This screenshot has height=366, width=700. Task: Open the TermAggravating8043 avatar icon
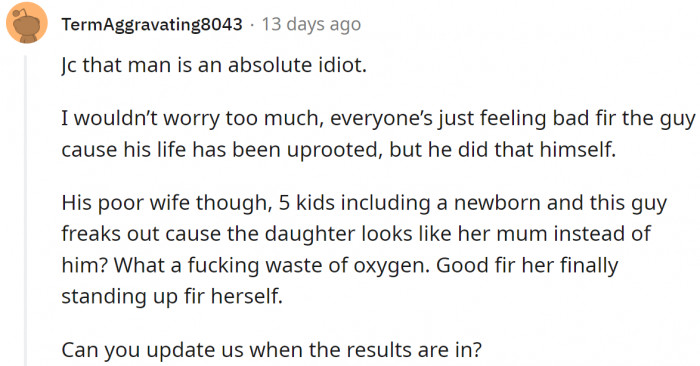27,23
